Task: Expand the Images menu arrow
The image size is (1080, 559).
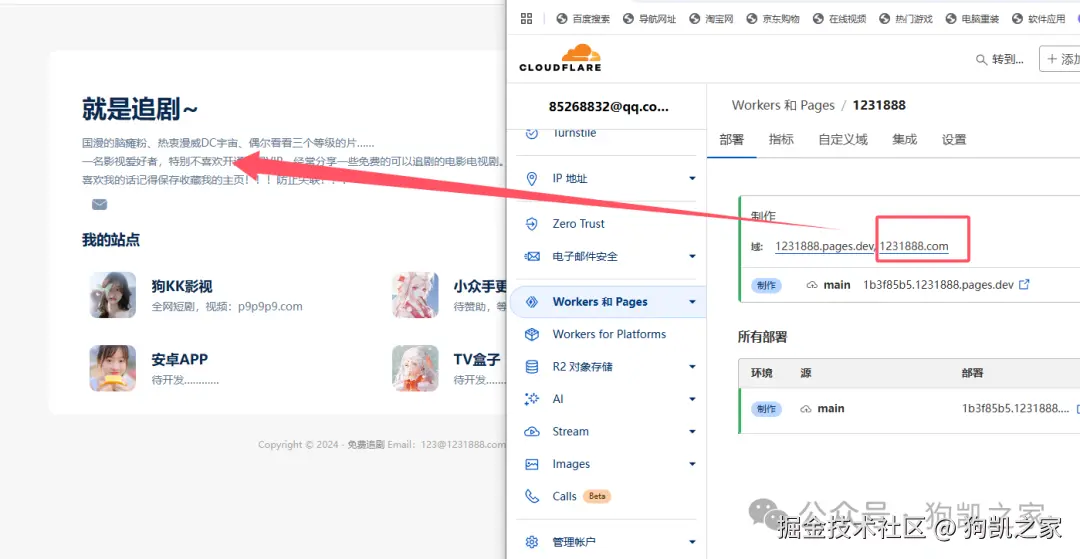Action: pos(692,464)
